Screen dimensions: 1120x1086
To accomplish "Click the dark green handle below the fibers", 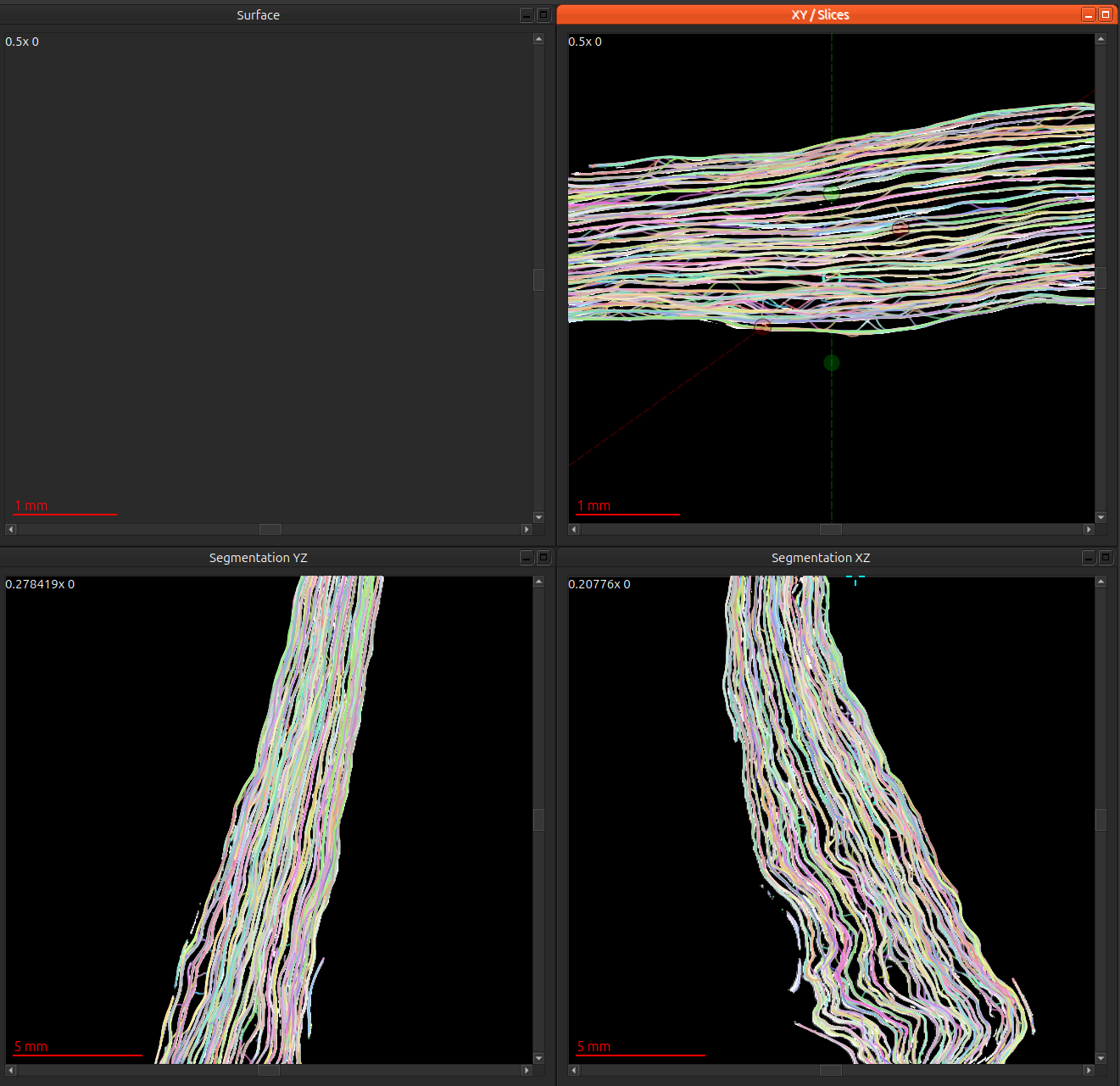I will pos(831,363).
